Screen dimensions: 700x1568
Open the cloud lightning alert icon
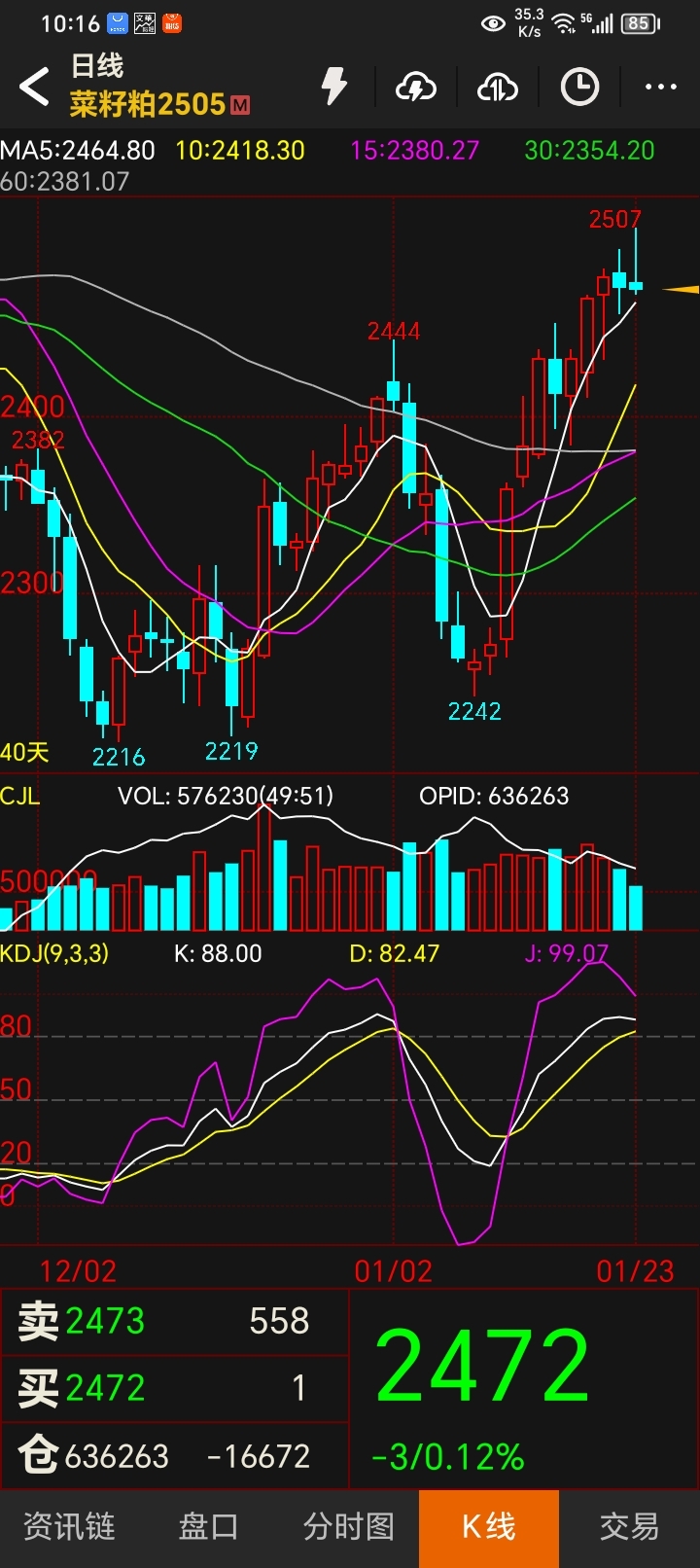[416, 88]
